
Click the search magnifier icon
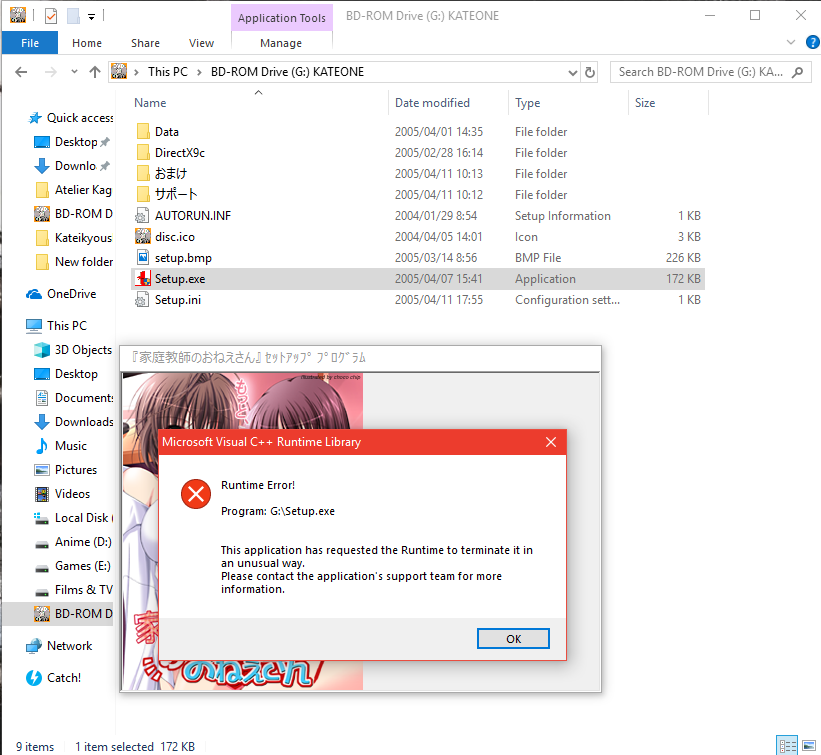[798, 72]
